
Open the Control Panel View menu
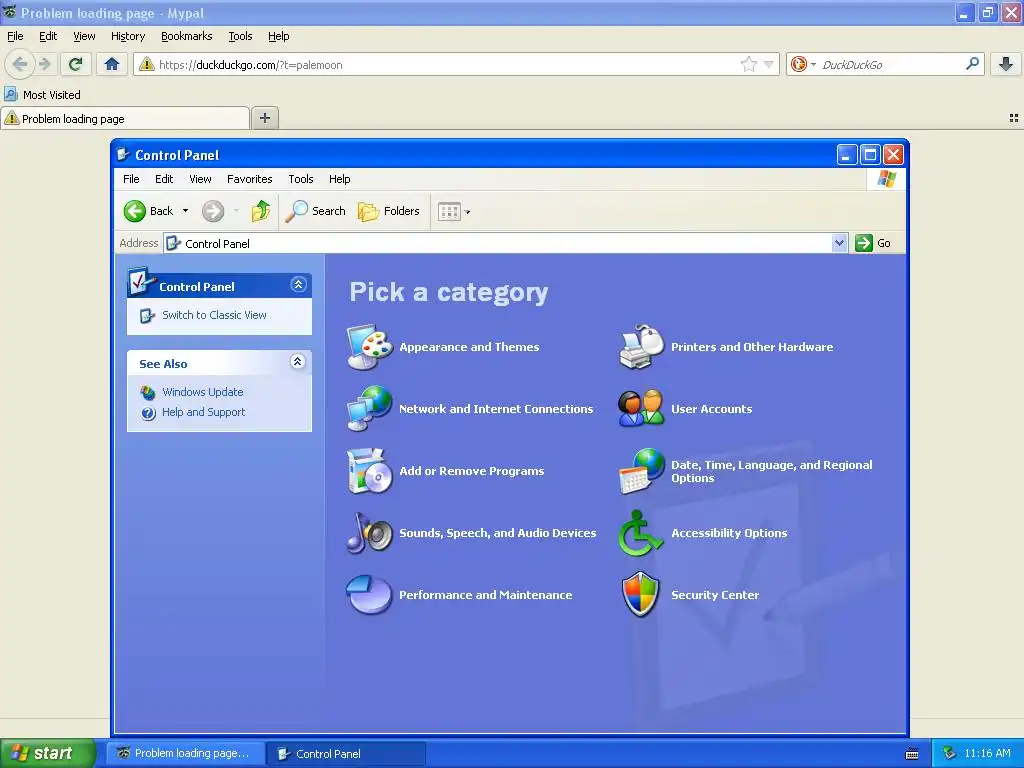point(200,179)
